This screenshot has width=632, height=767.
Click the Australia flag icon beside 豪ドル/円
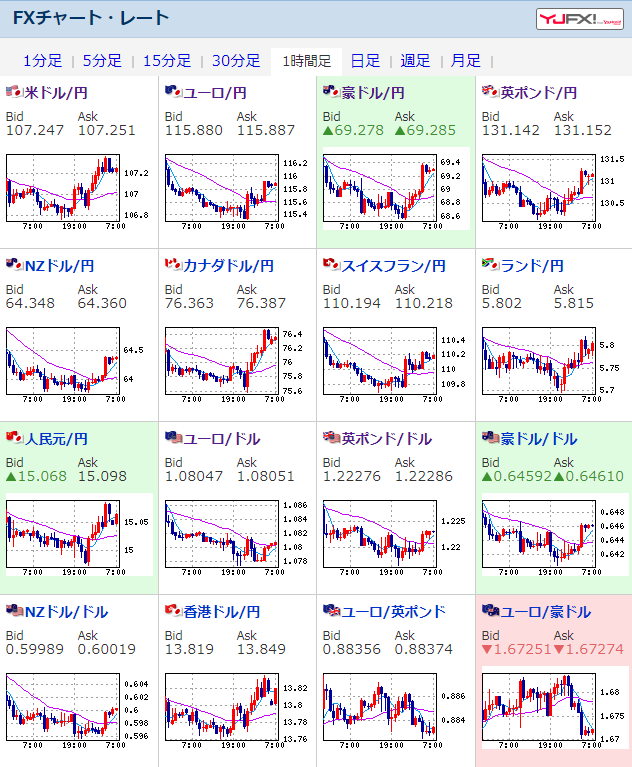331,91
